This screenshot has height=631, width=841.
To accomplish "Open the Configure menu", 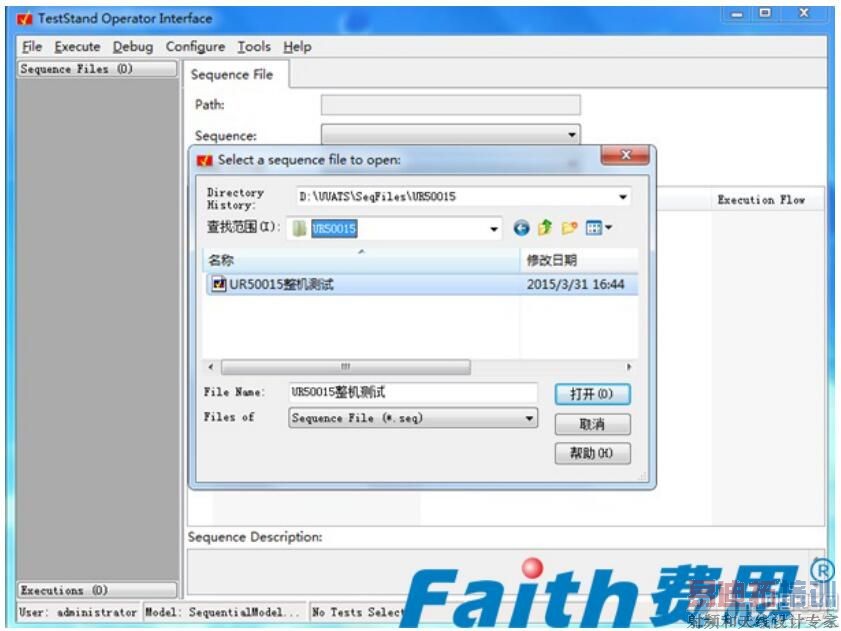I will point(195,47).
